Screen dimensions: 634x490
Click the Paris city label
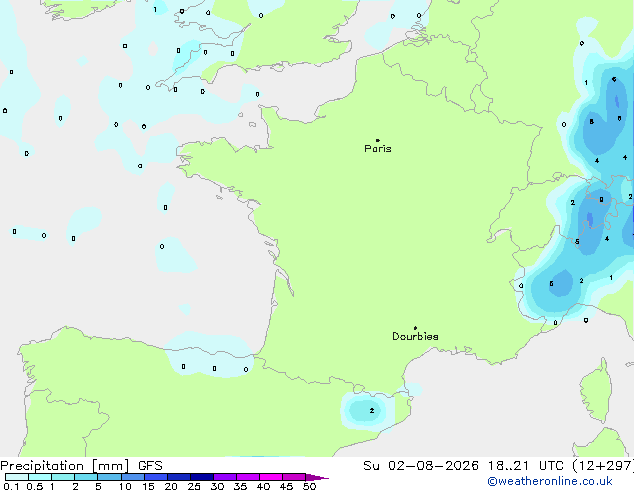[x=378, y=149]
